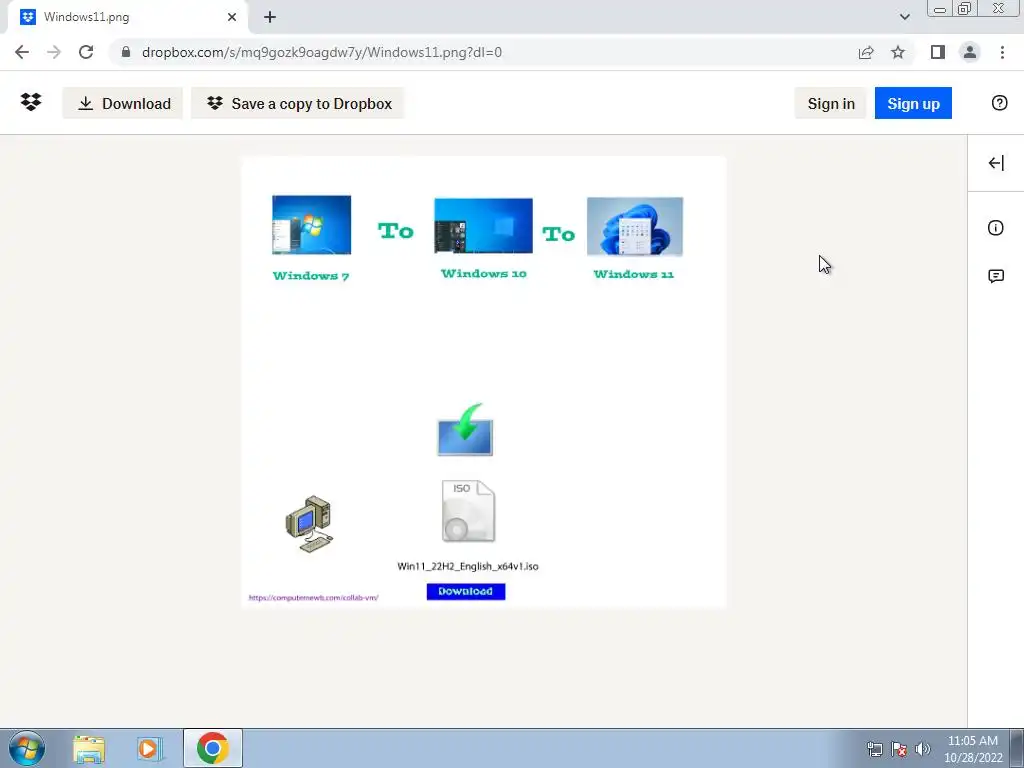This screenshot has height=768, width=1024.
Task: Click the browser forward arrow
Action: point(54,52)
